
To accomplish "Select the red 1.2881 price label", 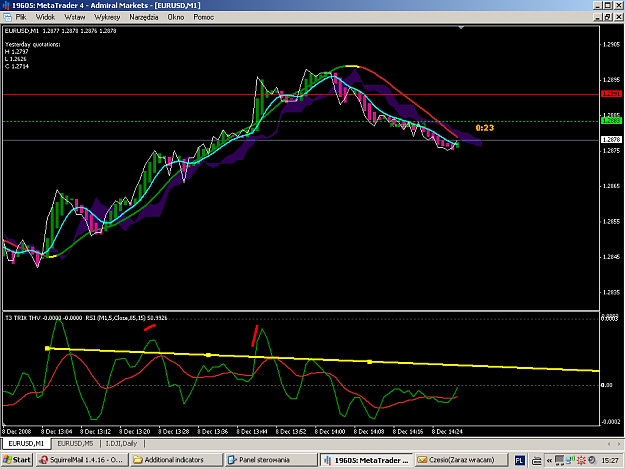I will 611,94.
